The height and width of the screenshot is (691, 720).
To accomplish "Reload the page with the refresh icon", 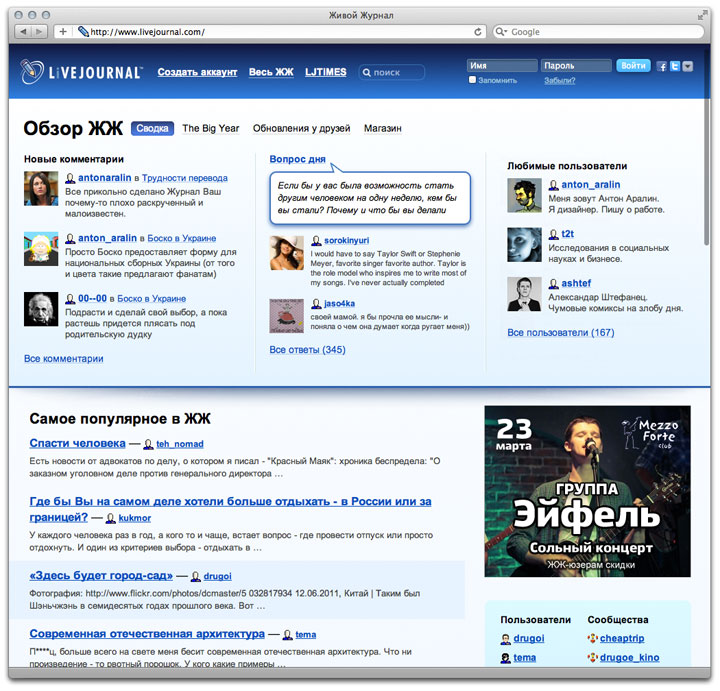I will pyautogui.click(x=478, y=31).
